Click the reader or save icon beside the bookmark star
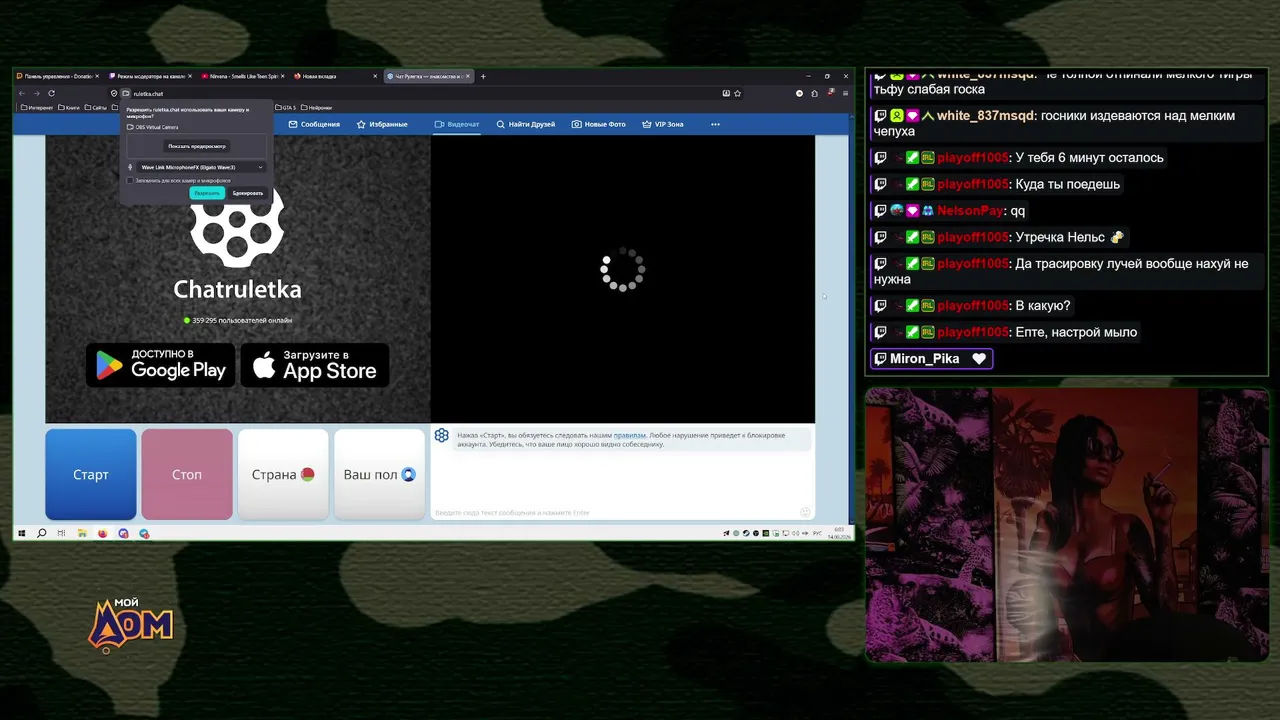This screenshot has width=1280, height=720. (x=726, y=93)
